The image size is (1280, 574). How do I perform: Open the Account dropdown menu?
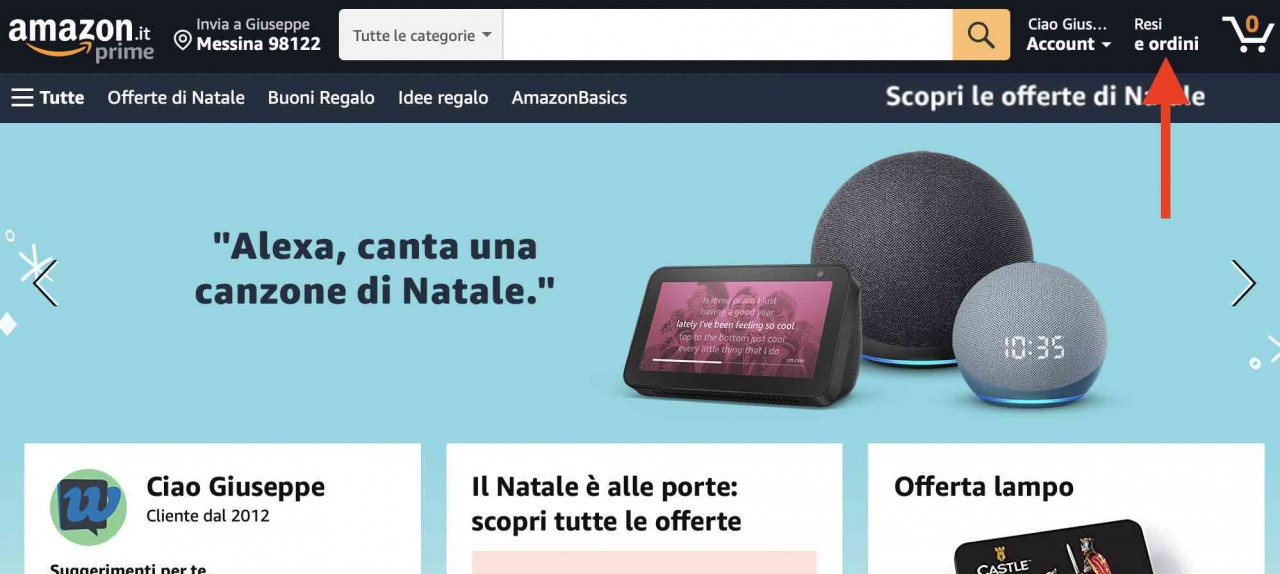1068,34
